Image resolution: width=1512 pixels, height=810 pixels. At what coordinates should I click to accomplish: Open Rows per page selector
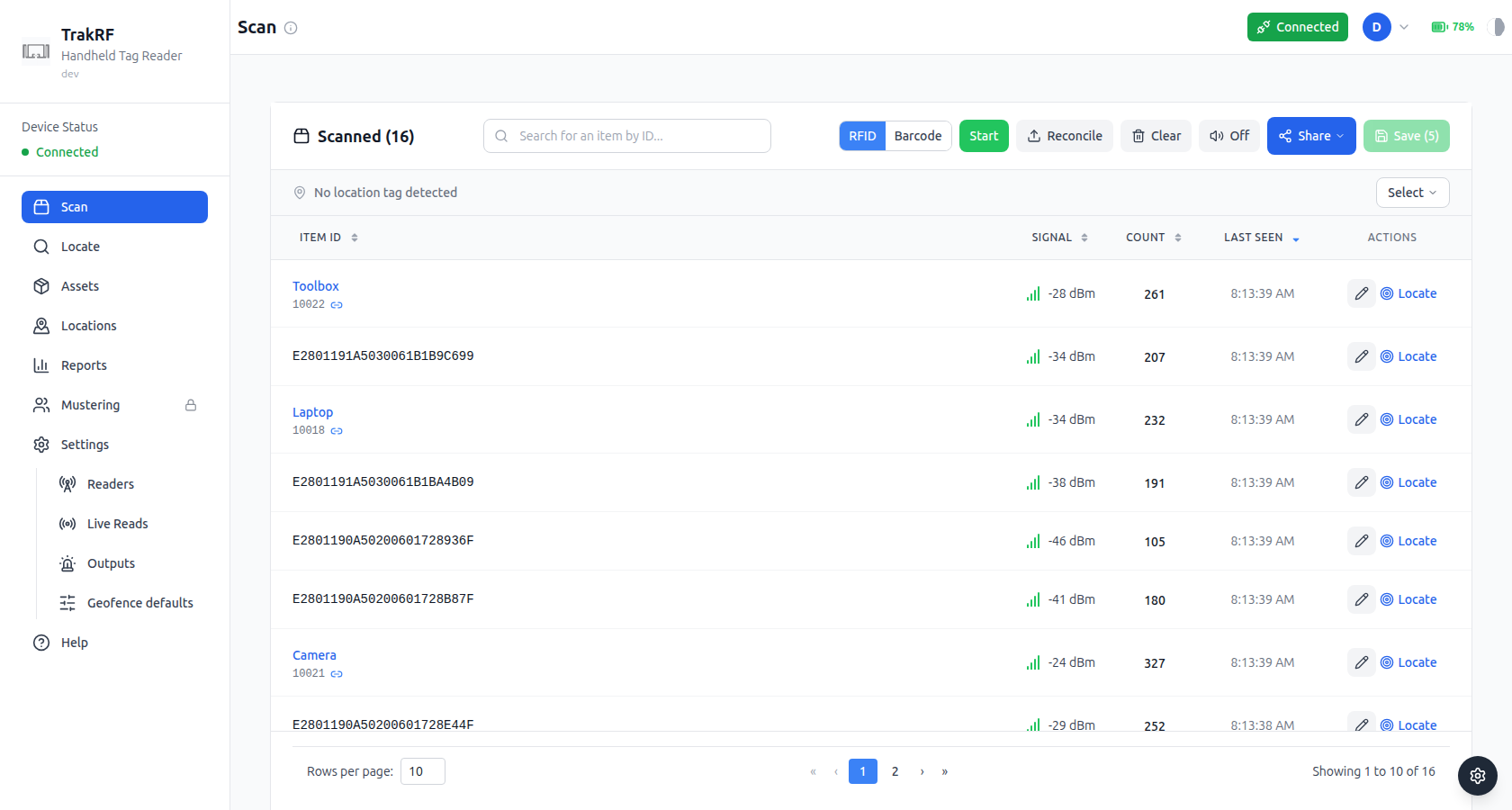click(423, 771)
